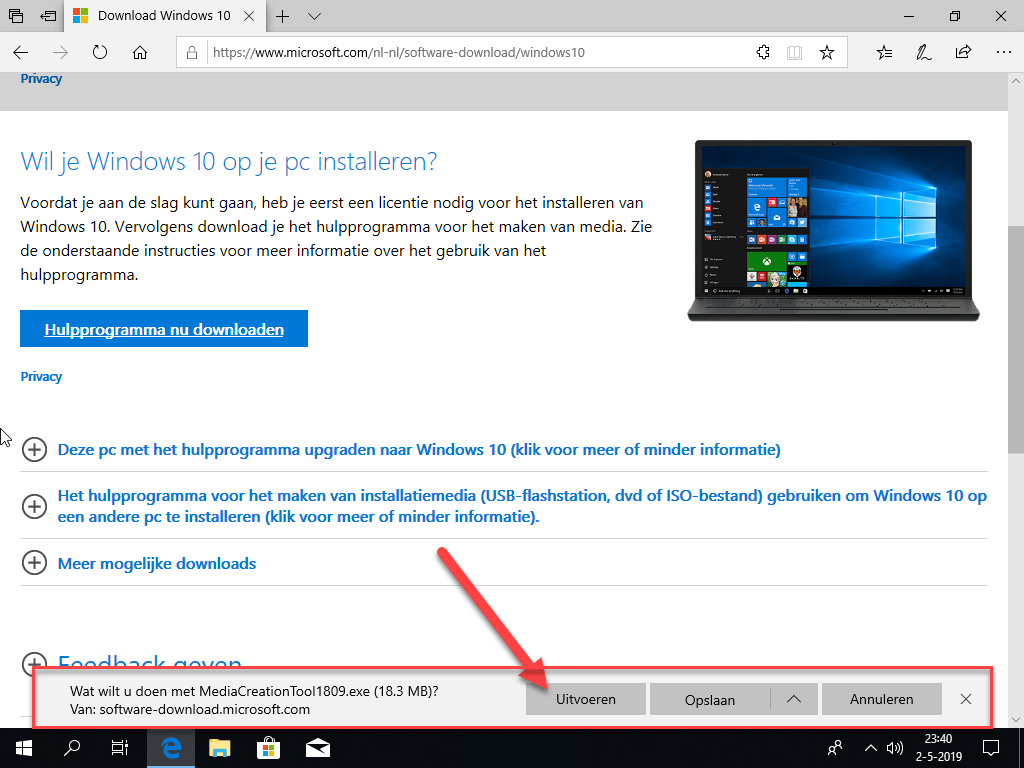Image resolution: width=1024 pixels, height=768 pixels.
Task: Open the browser home page
Action: (x=140, y=52)
